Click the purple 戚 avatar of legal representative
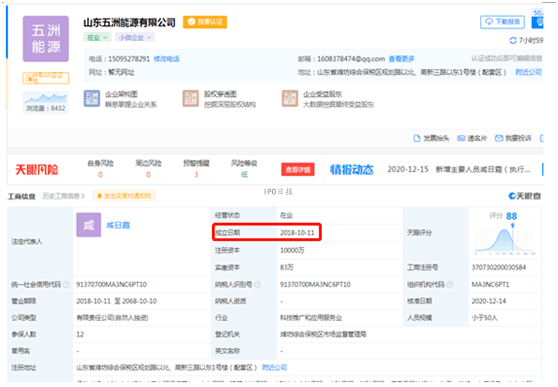 (89, 225)
